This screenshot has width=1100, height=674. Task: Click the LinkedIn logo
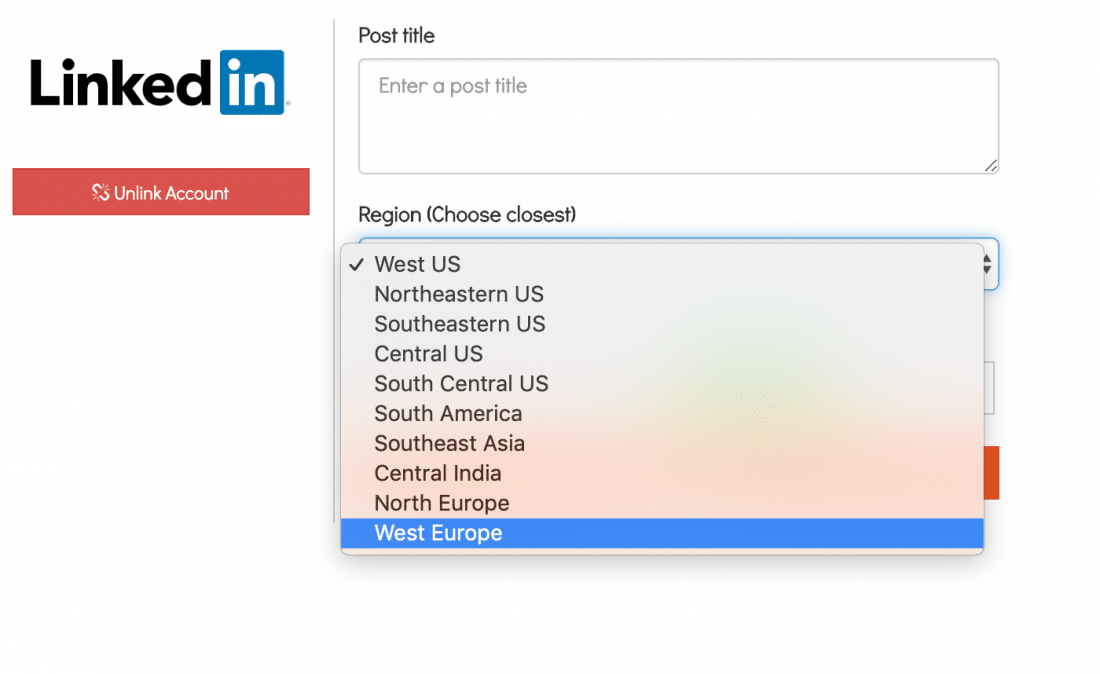click(160, 83)
